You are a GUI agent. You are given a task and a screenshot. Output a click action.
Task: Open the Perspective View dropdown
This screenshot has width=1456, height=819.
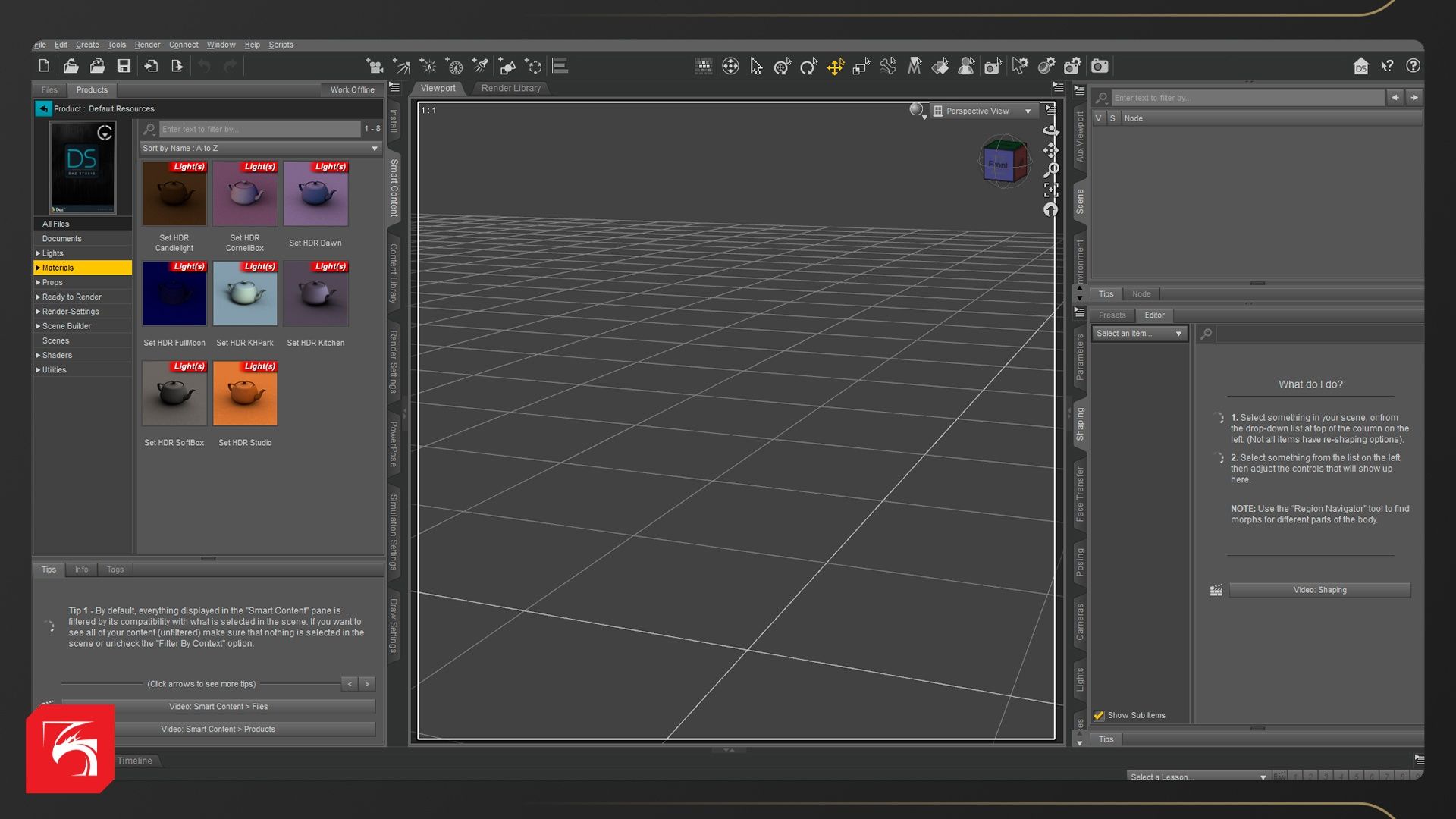[x=983, y=111]
